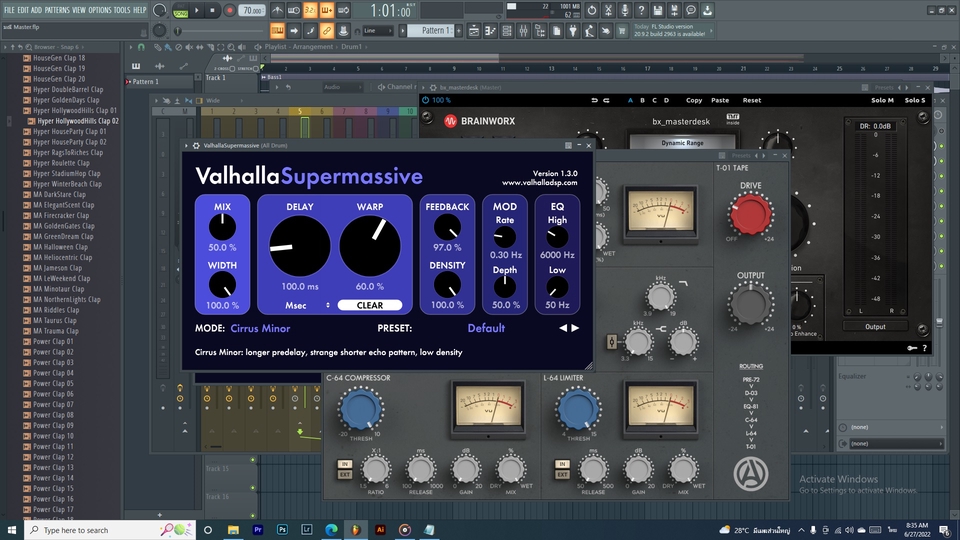Open the PATTERNS menu
This screenshot has height=540, width=960.
coord(56,10)
